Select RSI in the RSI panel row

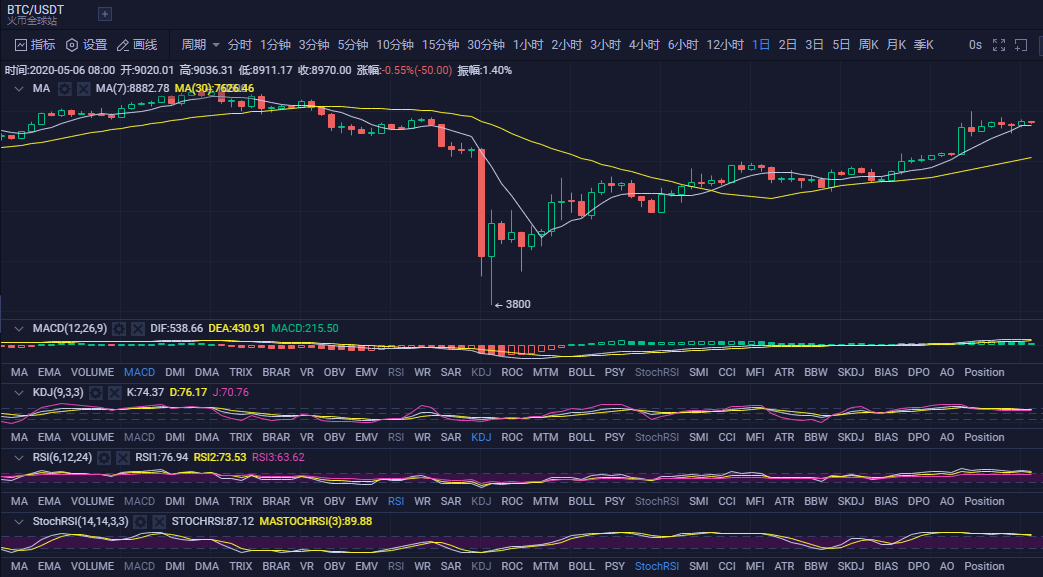point(396,501)
